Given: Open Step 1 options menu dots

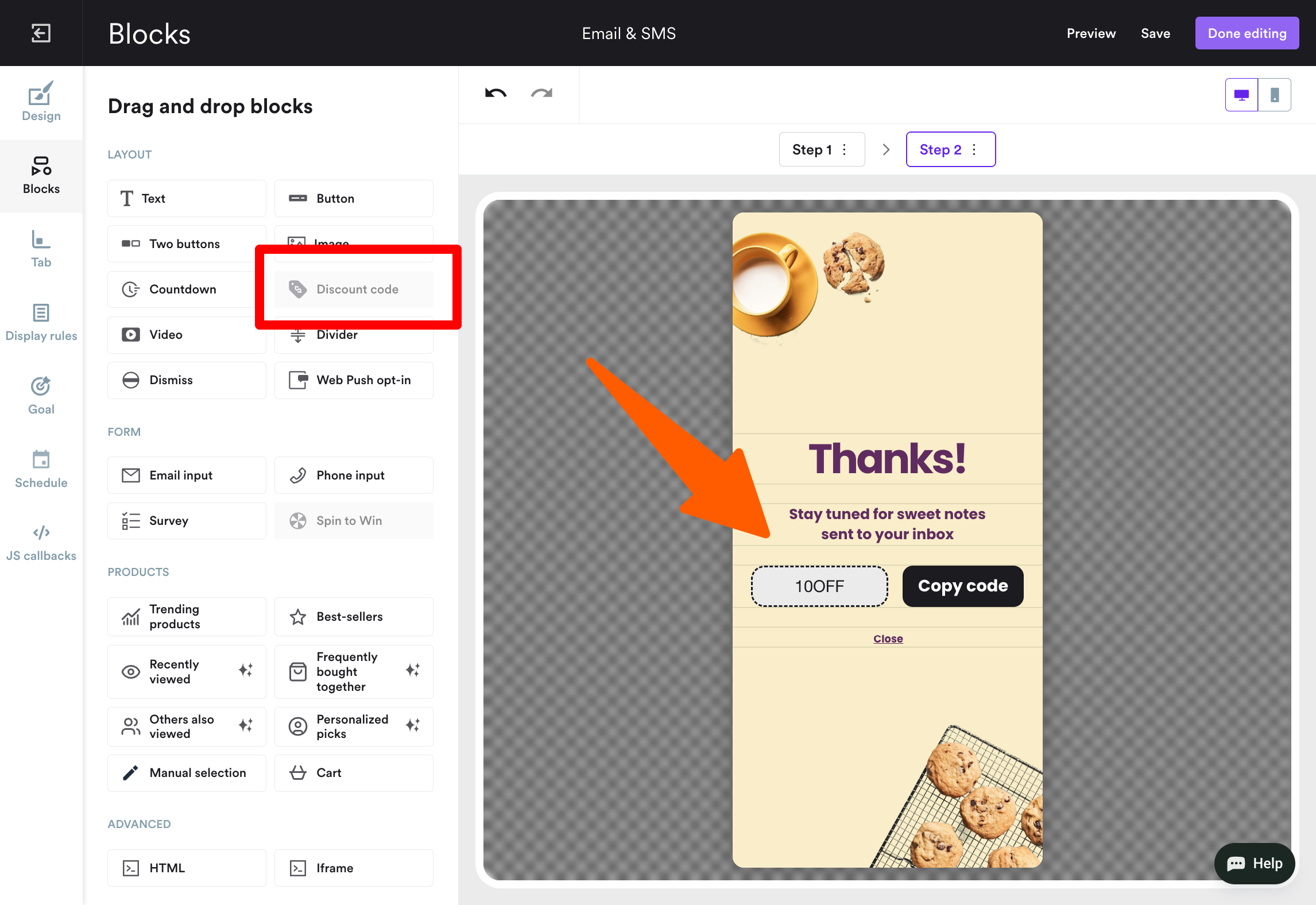Looking at the screenshot, I should (x=844, y=149).
